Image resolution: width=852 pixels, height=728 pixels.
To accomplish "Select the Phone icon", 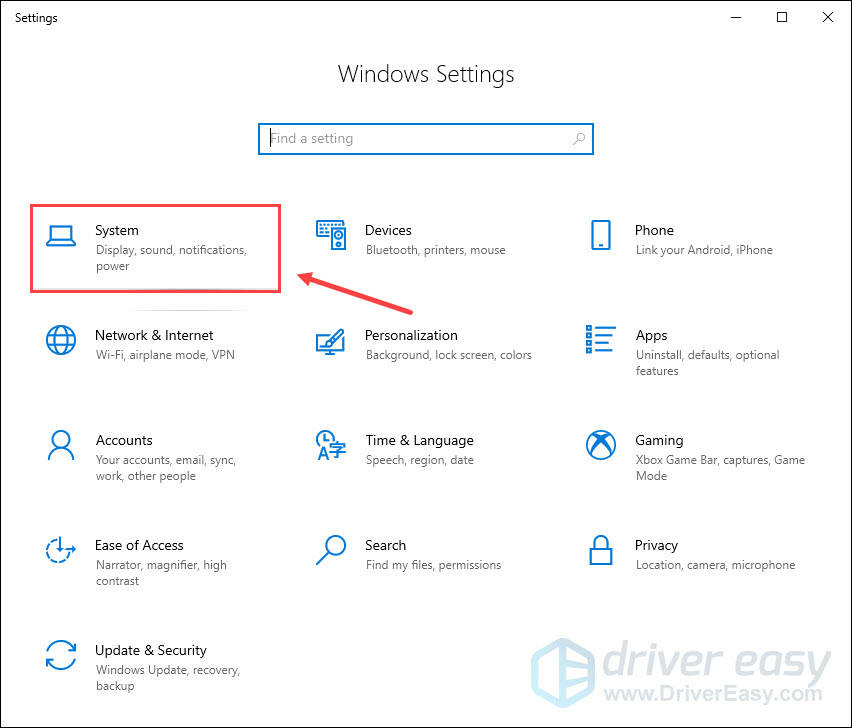I will 601,235.
